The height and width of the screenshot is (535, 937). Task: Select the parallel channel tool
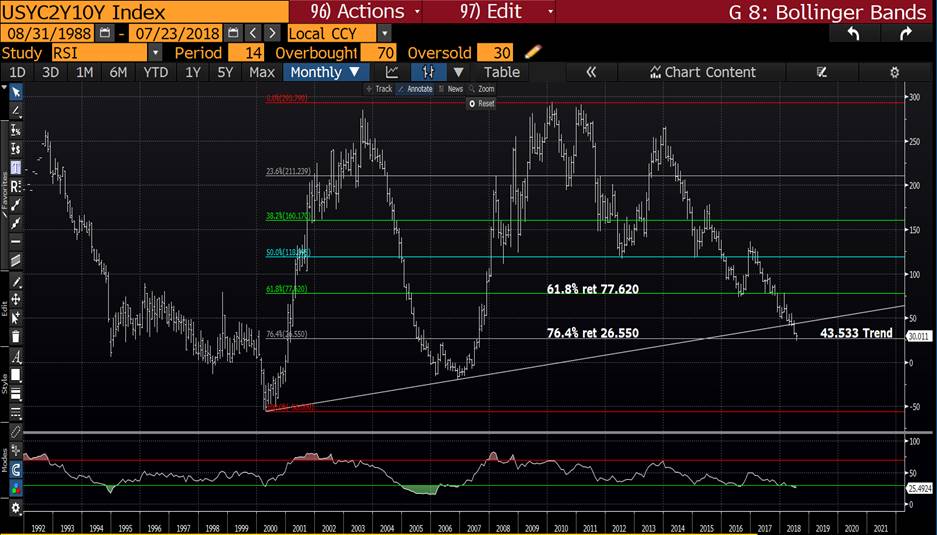(16, 260)
